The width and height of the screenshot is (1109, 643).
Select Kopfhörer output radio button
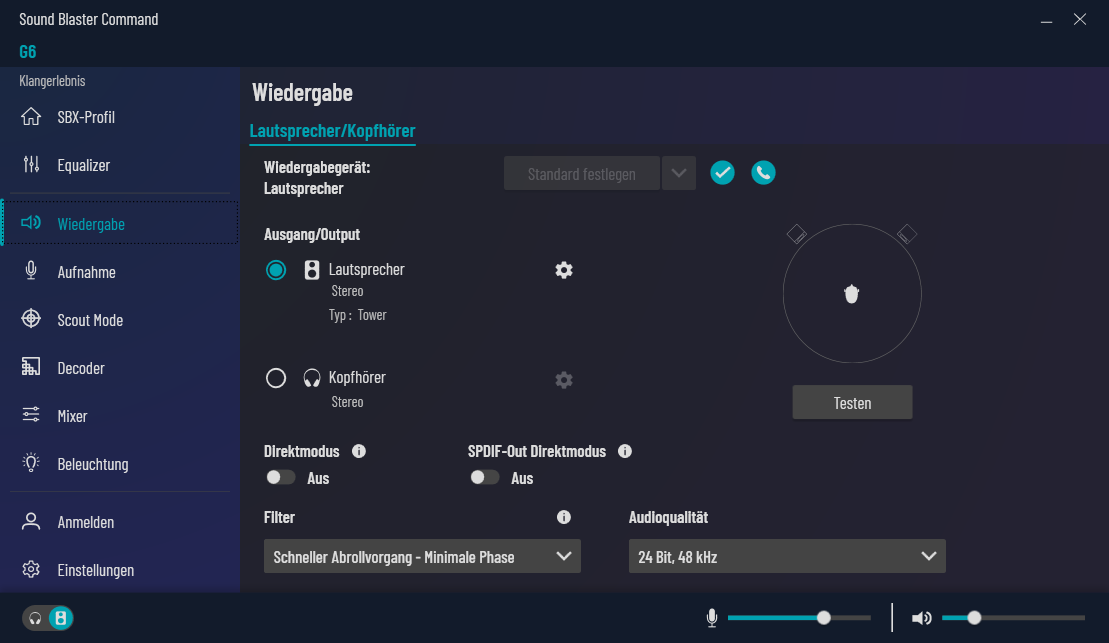(276, 378)
